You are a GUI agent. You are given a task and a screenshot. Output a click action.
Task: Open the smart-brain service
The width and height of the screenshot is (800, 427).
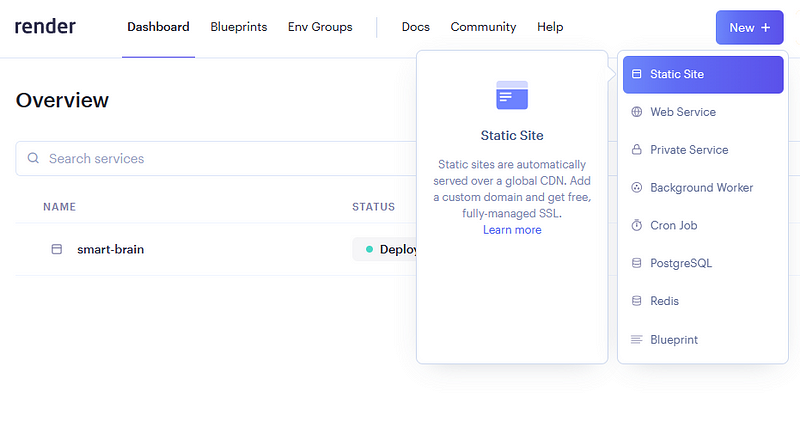tap(111, 249)
